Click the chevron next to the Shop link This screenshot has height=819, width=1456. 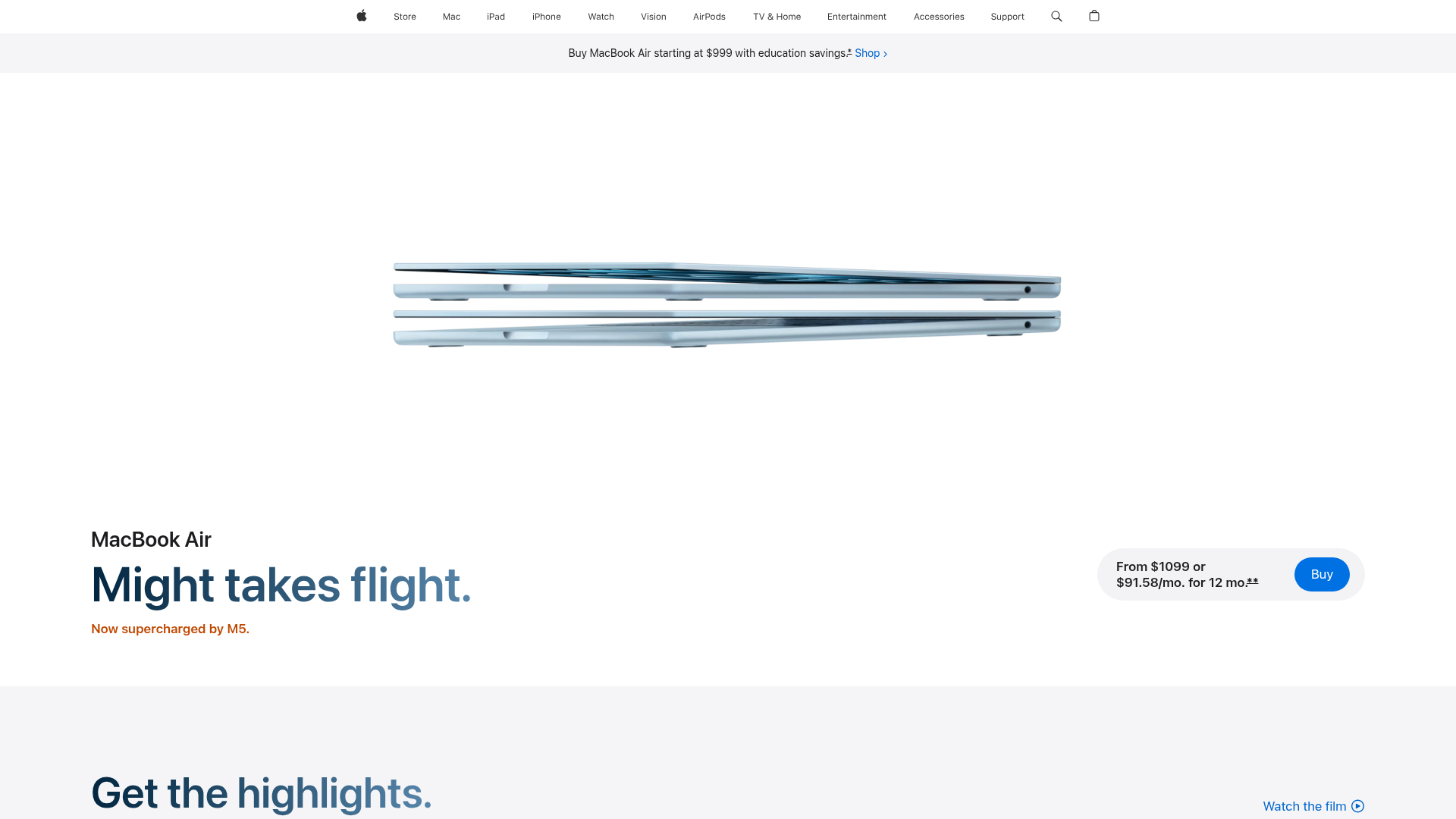(885, 53)
